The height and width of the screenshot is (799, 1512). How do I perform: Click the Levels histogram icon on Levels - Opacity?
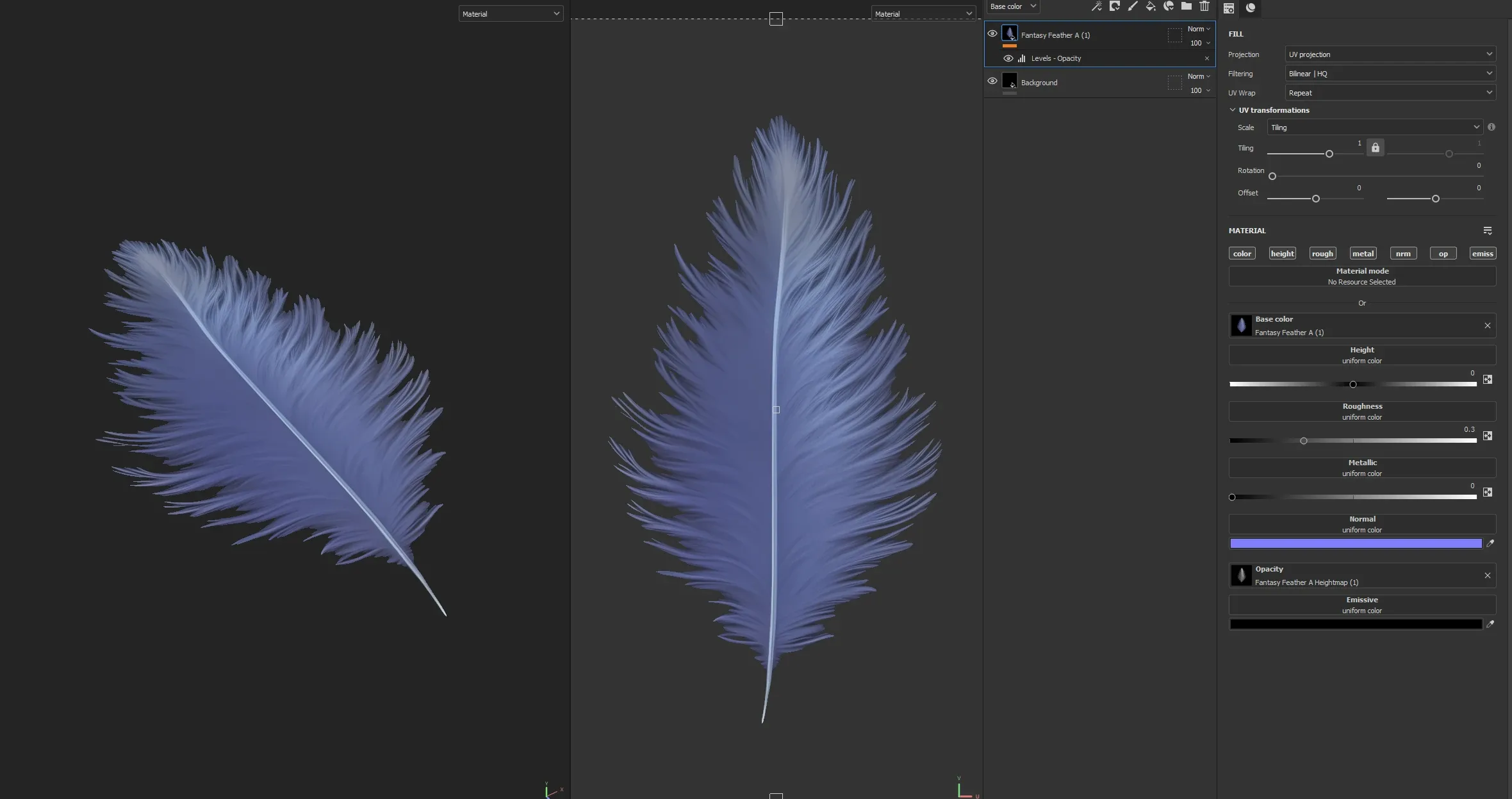click(x=1022, y=58)
